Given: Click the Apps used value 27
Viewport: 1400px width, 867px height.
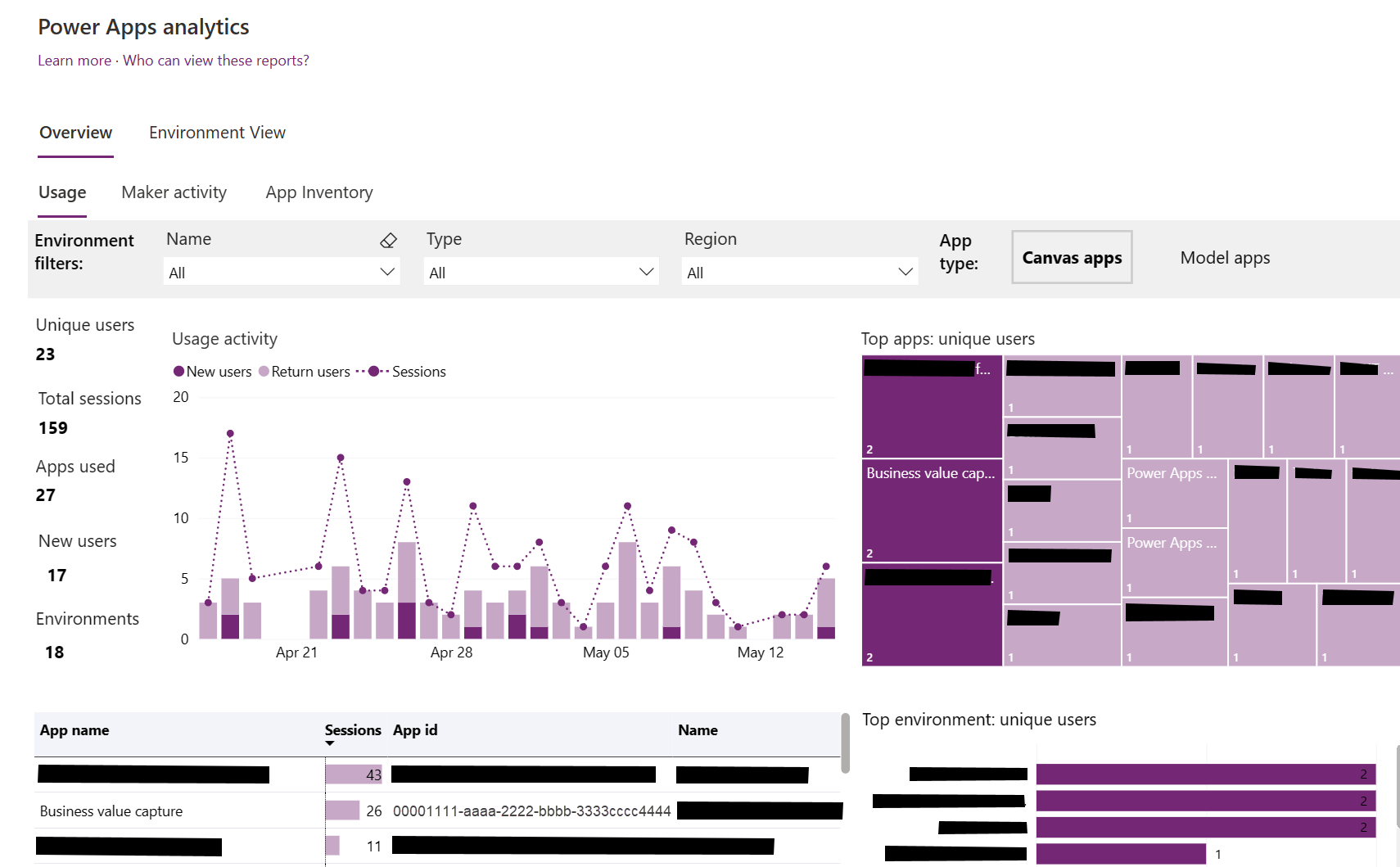Looking at the screenshot, I should click(46, 495).
